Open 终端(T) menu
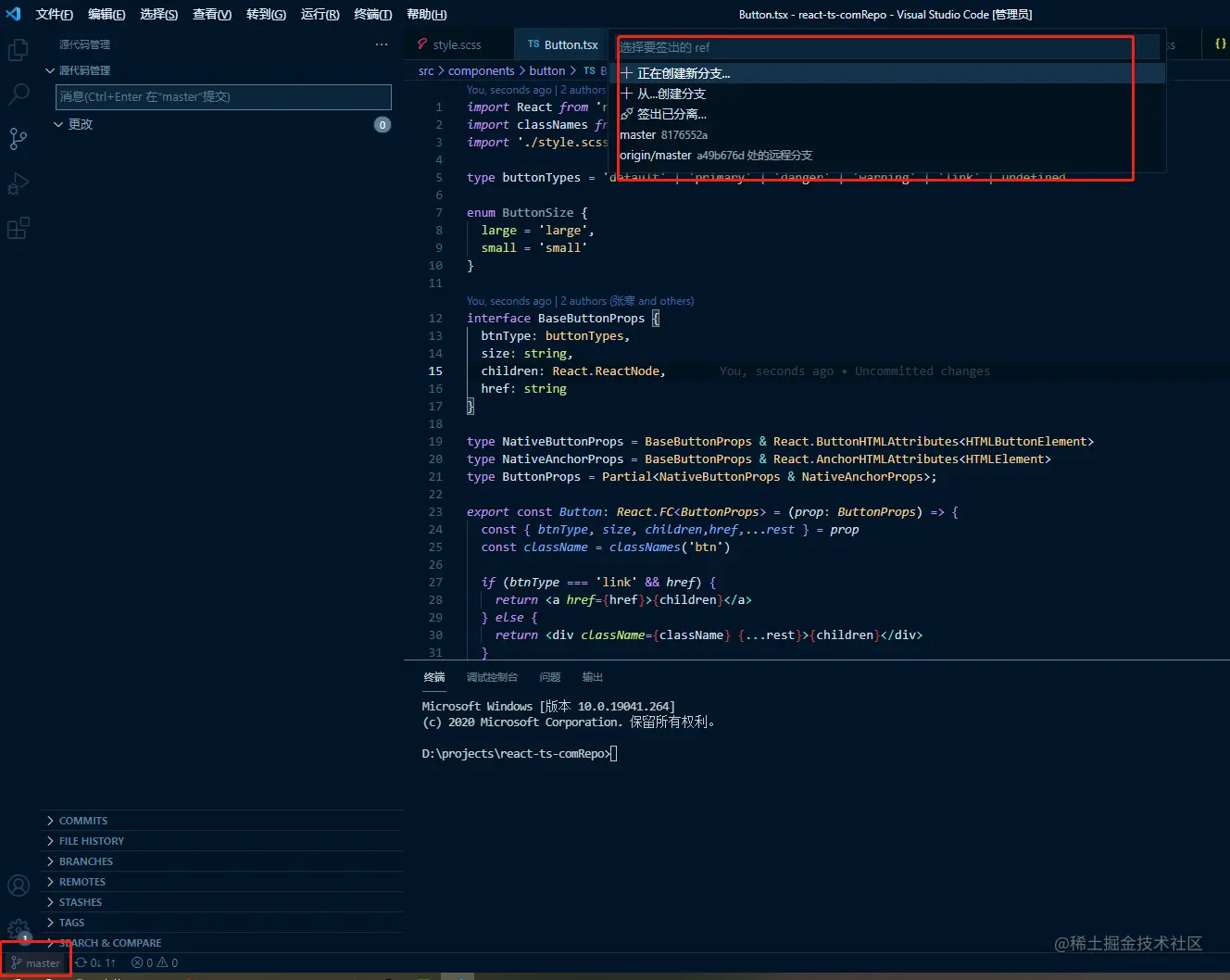This screenshot has width=1230, height=980. [373, 14]
